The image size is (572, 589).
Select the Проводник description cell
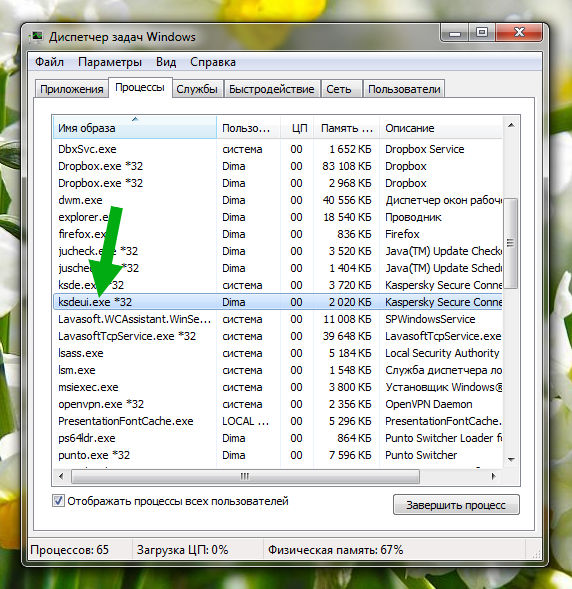(x=413, y=217)
